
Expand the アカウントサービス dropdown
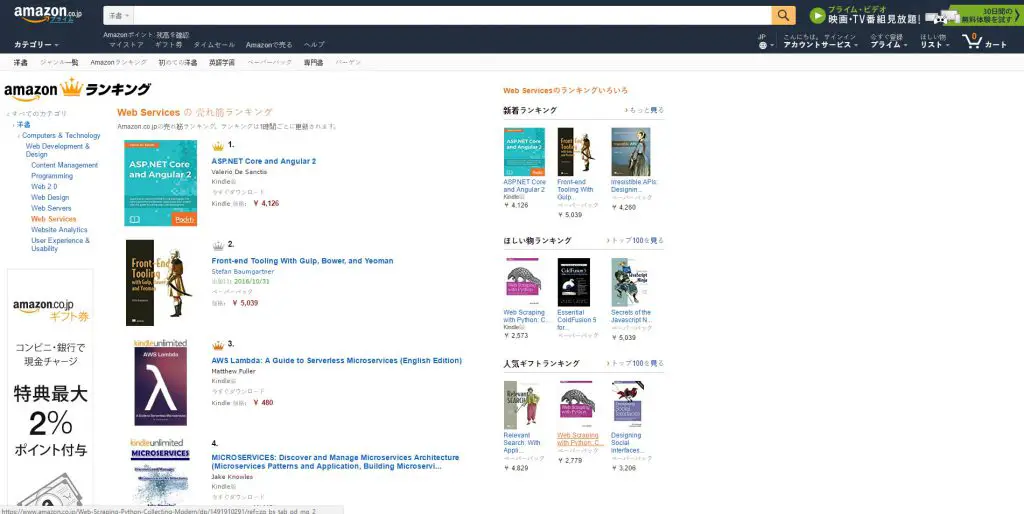point(819,45)
